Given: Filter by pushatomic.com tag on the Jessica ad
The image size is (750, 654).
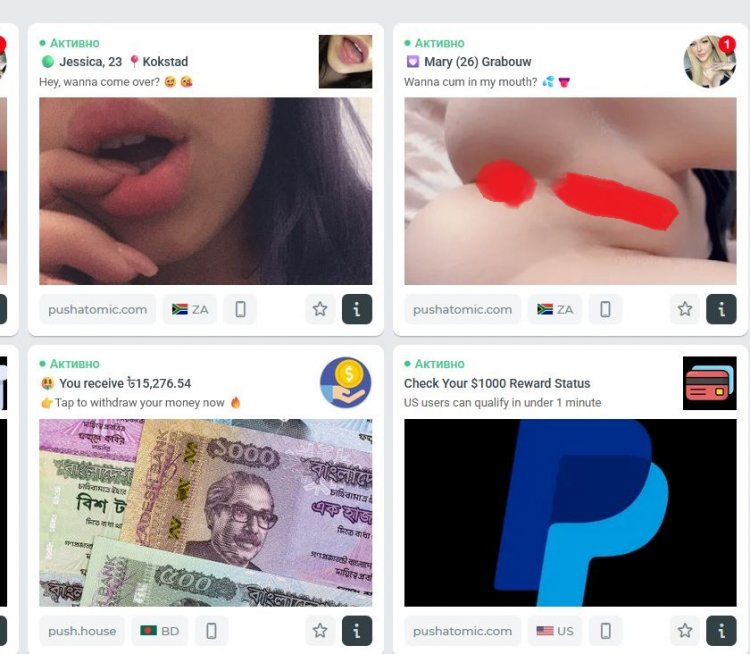Looking at the screenshot, I should tap(98, 309).
